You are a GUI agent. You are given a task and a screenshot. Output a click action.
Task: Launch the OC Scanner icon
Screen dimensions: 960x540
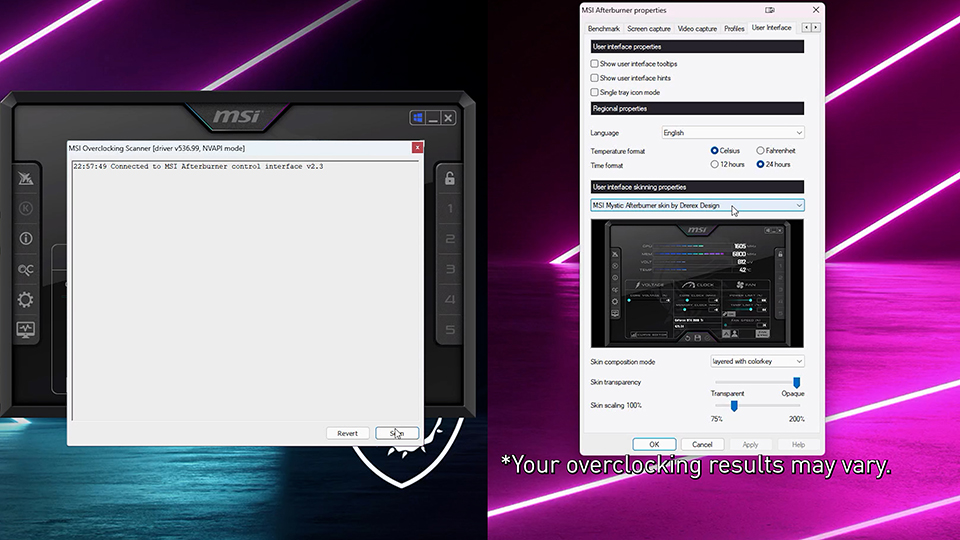(x=26, y=269)
